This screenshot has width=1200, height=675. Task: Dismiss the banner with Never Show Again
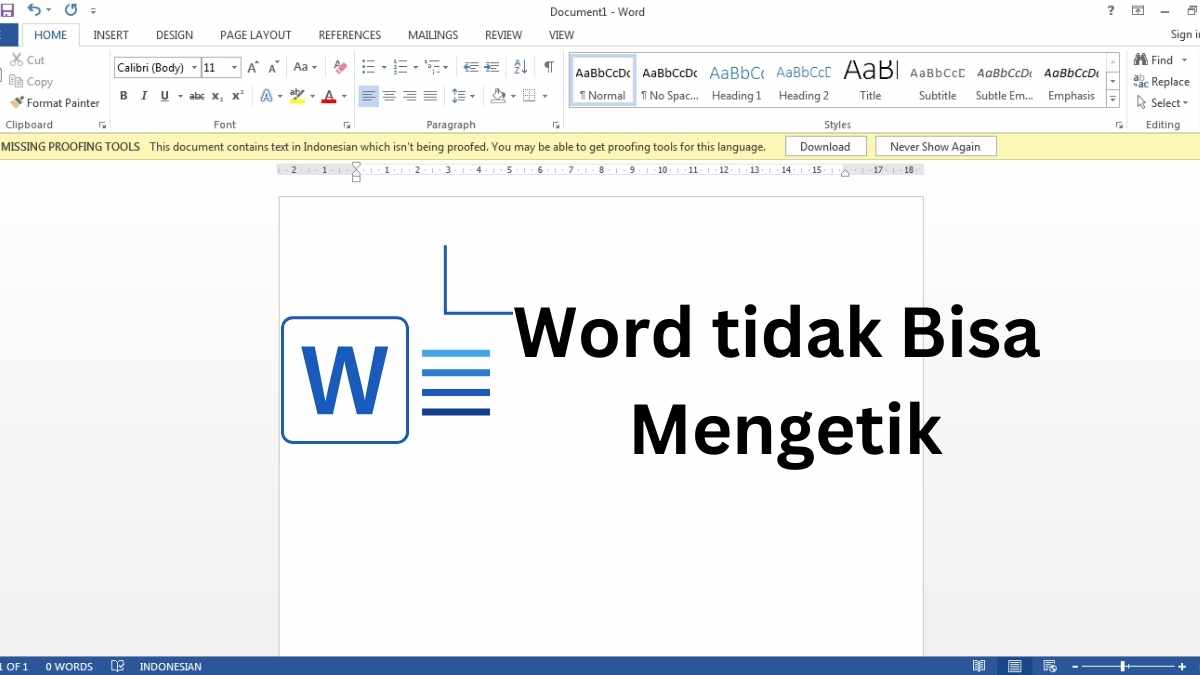[935, 145]
